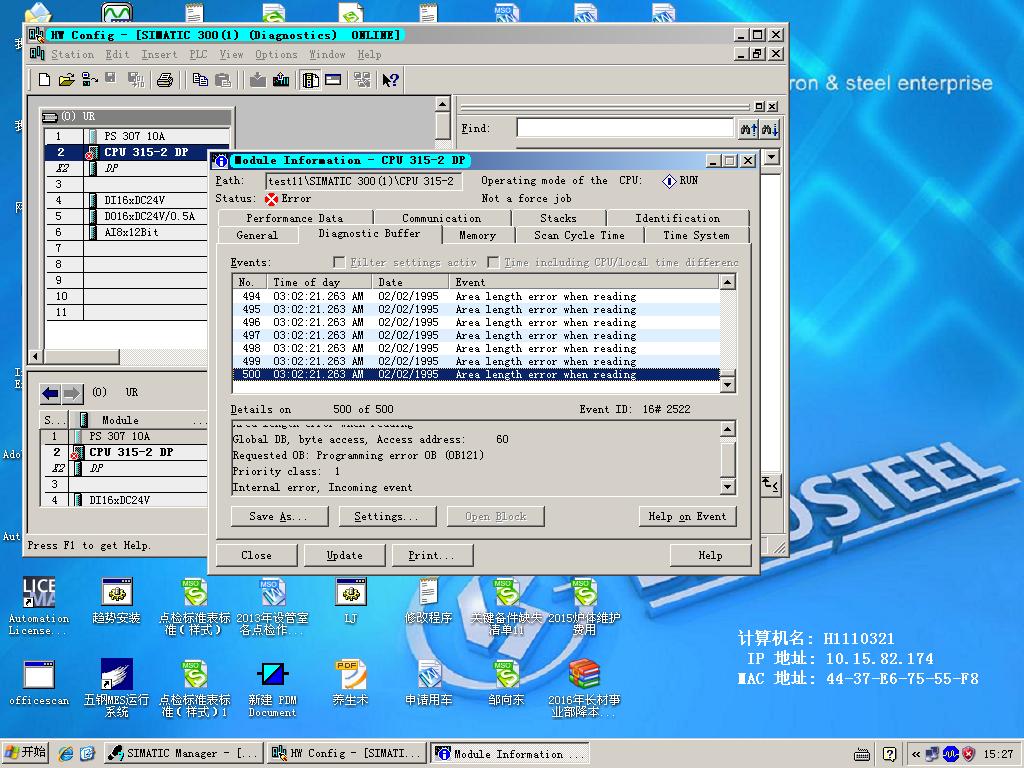This screenshot has width=1024, height=768.
Task: Open the Options menu in HW Config
Action: tap(276, 54)
